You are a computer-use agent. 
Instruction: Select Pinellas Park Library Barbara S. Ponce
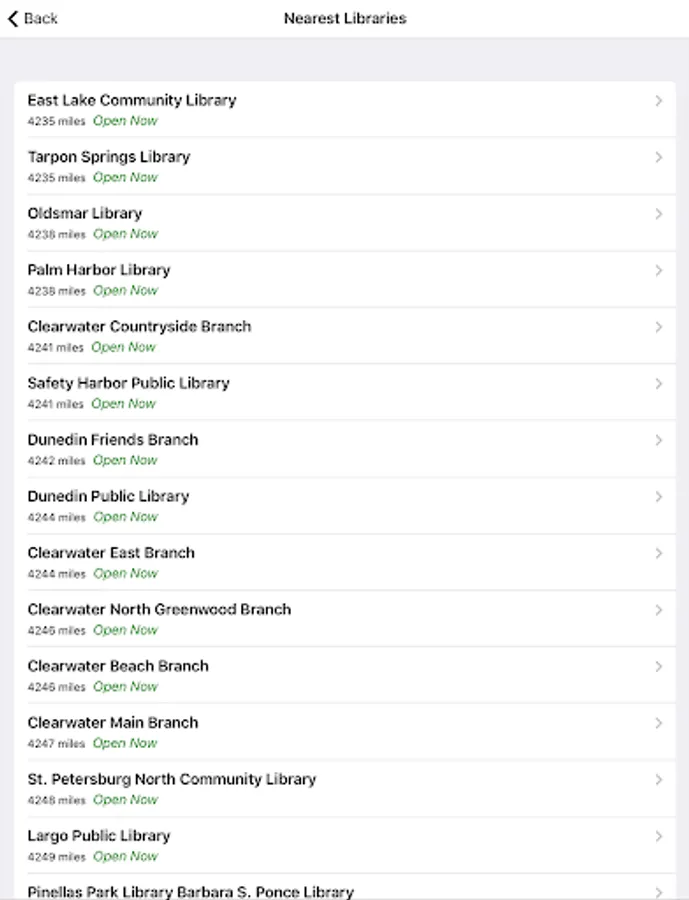[345, 887]
